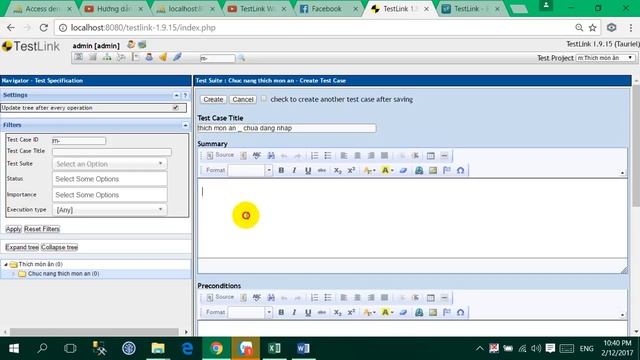Viewport: 640px width, 360px height.
Task: Click the blue feather icon in TestLink toolbar
Action: pos(177,57)
